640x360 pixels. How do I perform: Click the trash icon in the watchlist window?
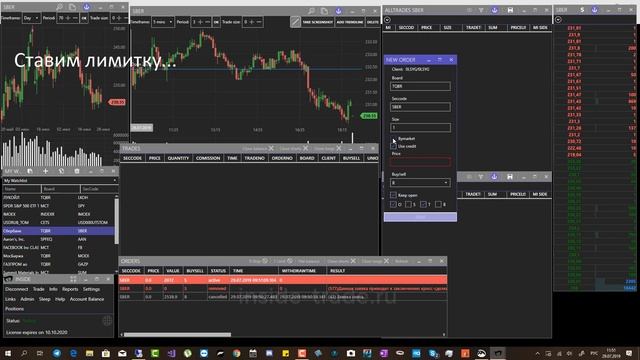coord(77,171)
